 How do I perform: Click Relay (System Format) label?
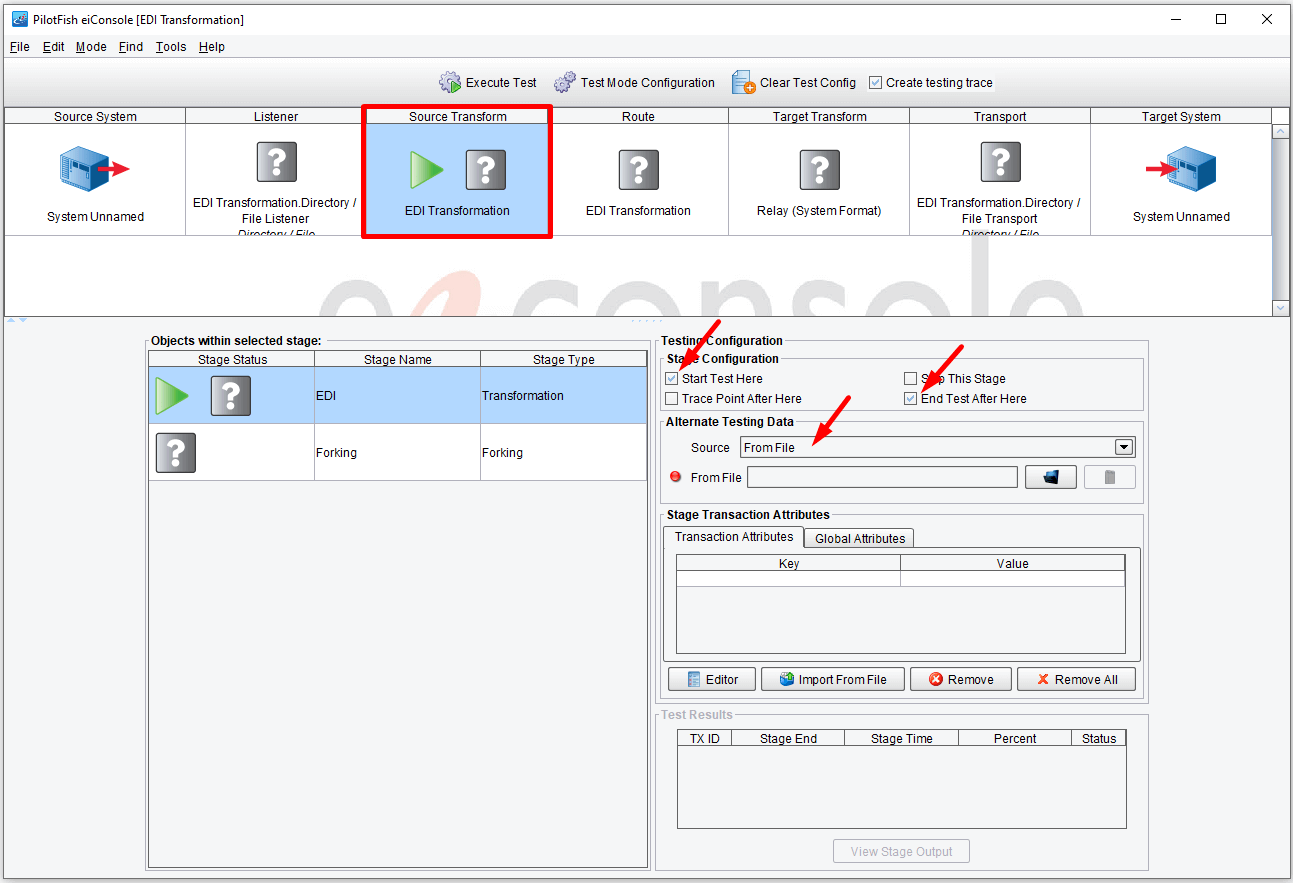(819, 211)
